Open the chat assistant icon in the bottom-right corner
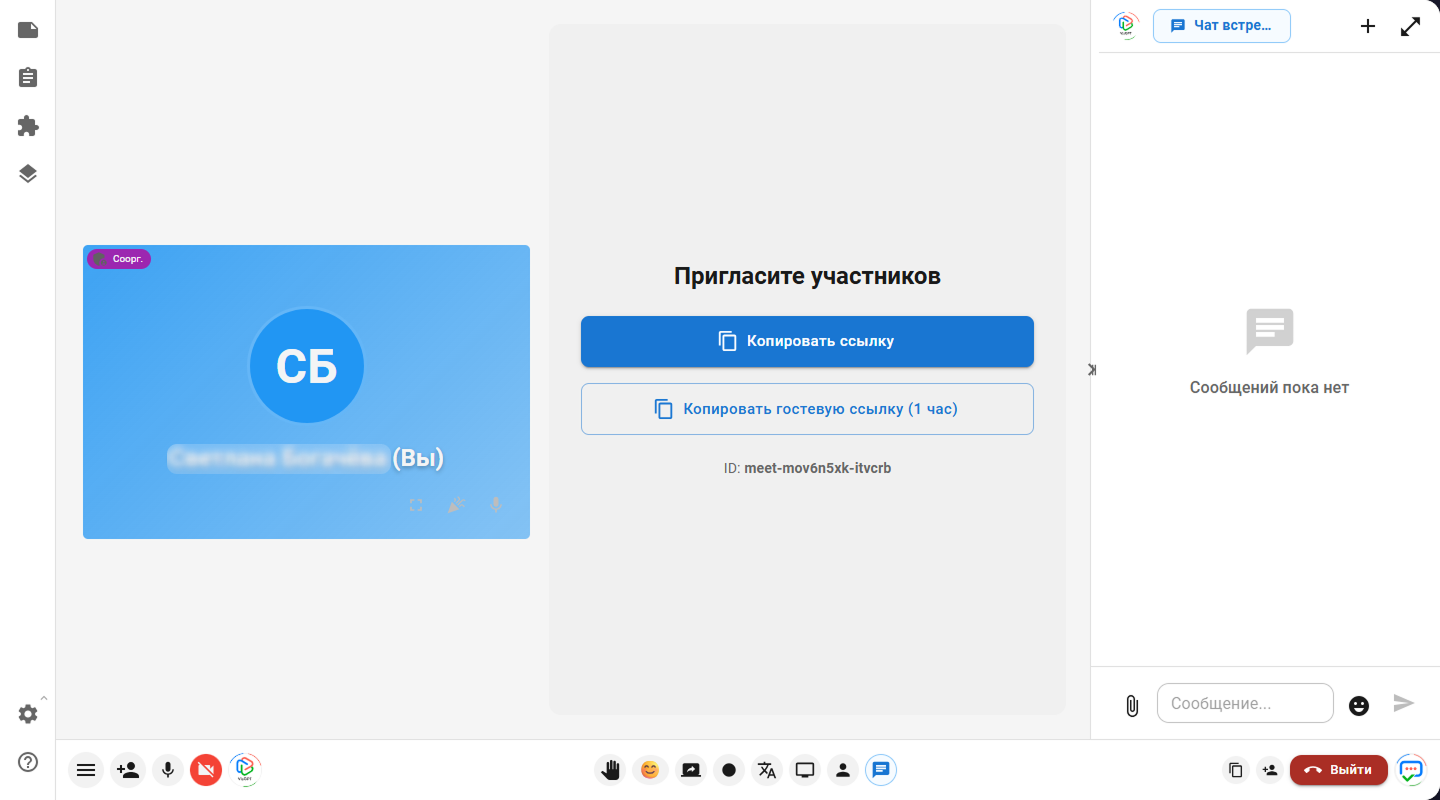This screenshot has width=1440, height=800. click(1411, 770)
